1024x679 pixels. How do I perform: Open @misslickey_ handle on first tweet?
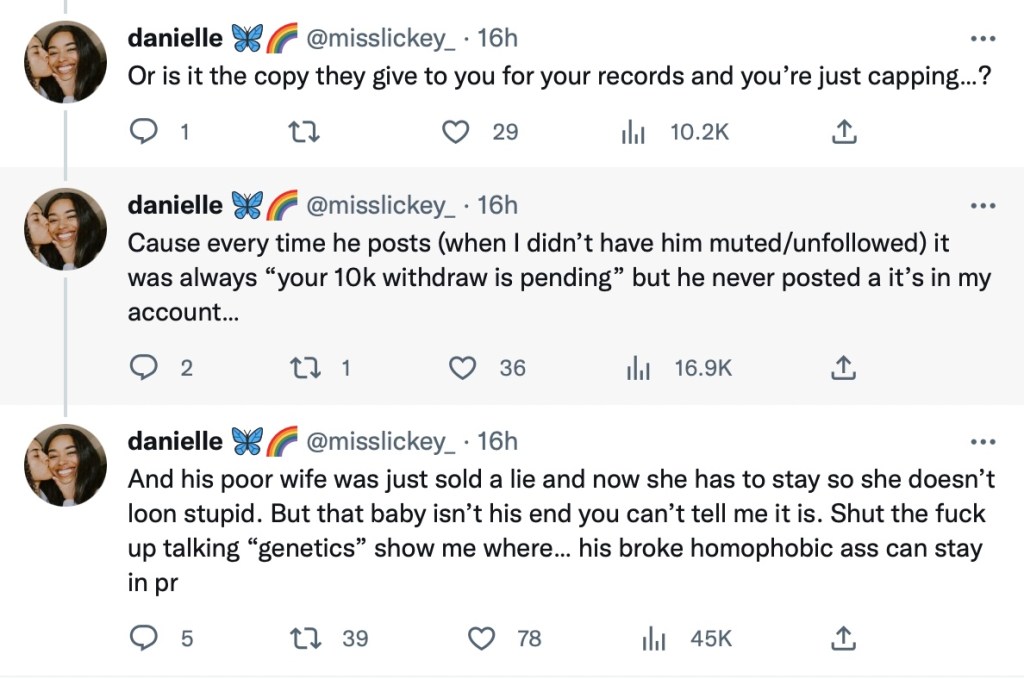[383, 39]
